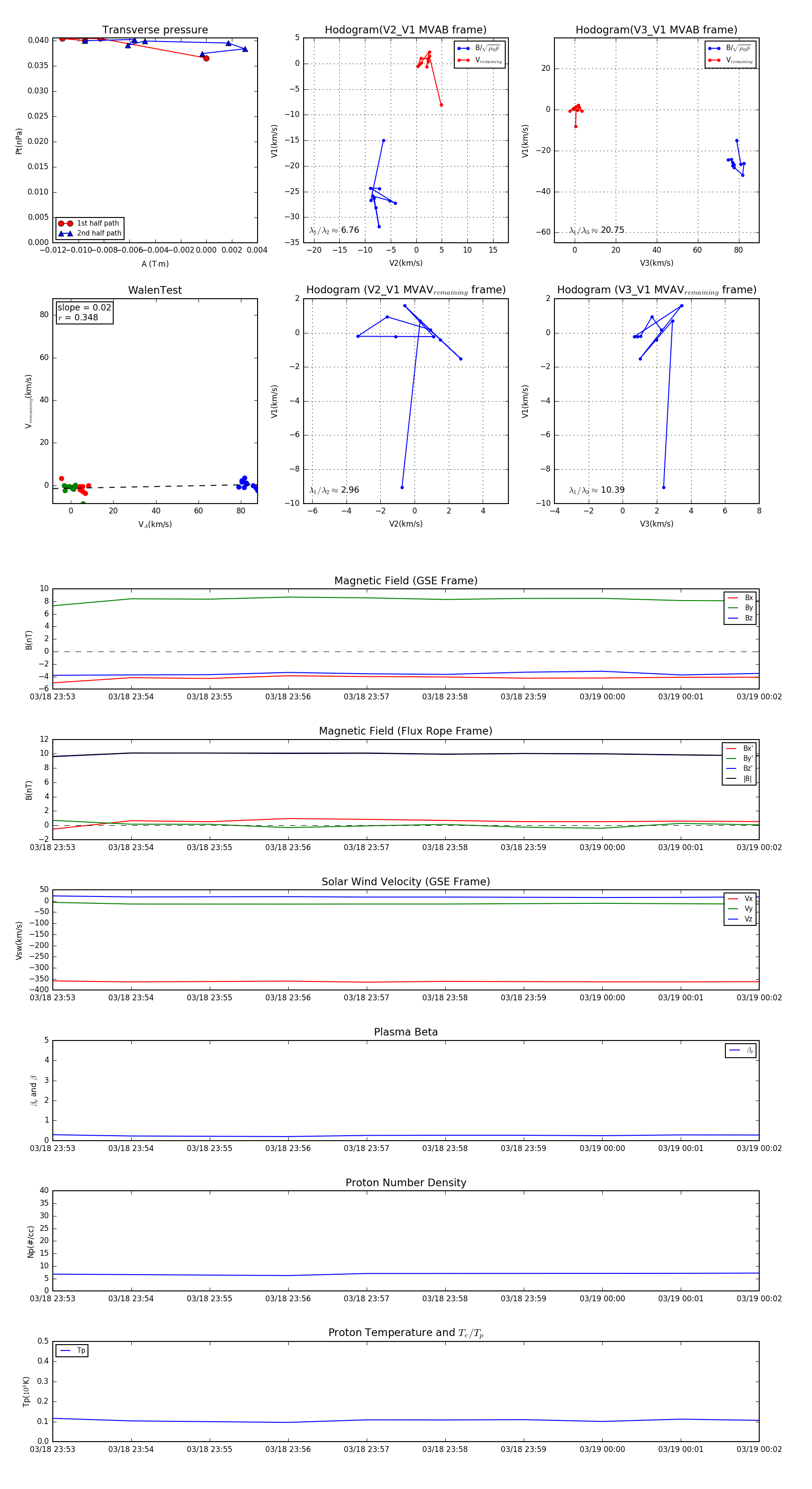Click the Vremaining legend entry in V2_V1 MVAB hodogram

(x=479, y=60)
